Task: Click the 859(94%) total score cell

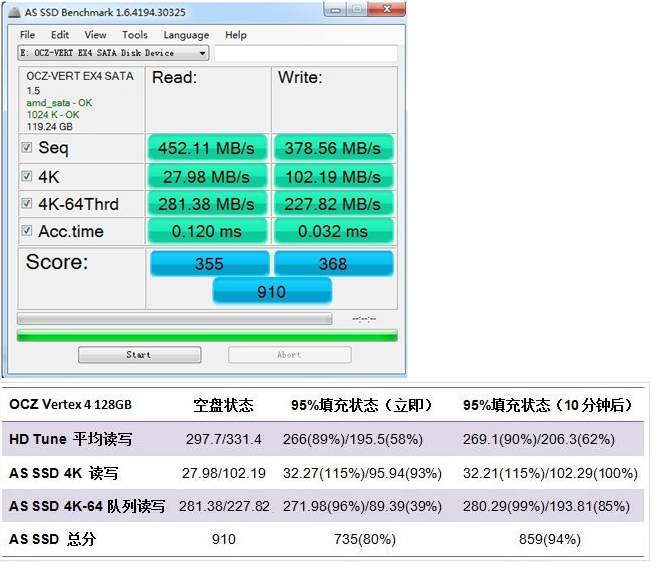Action: tap(550, 540)
